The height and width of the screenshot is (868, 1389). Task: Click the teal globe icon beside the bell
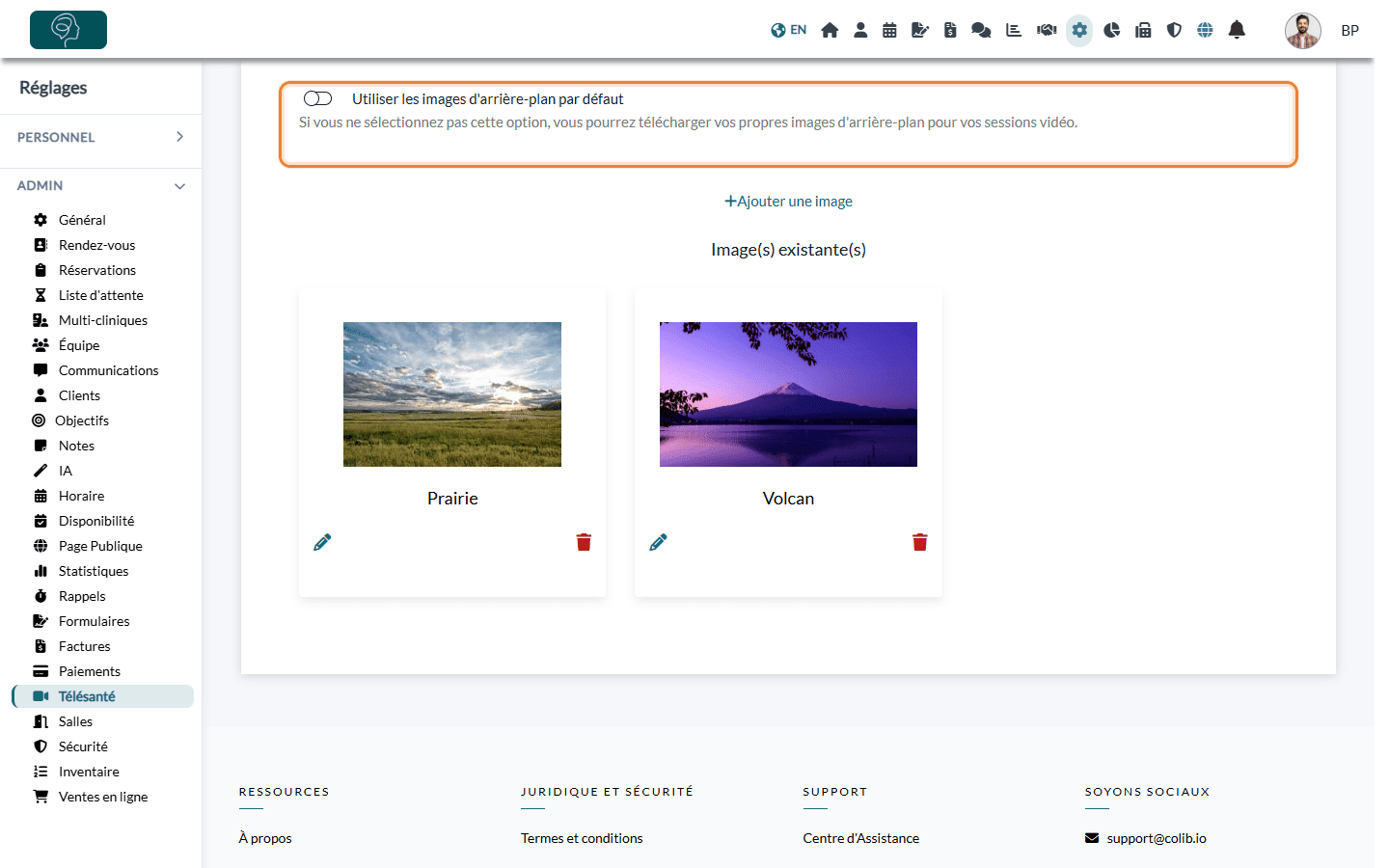point(1205,30)
